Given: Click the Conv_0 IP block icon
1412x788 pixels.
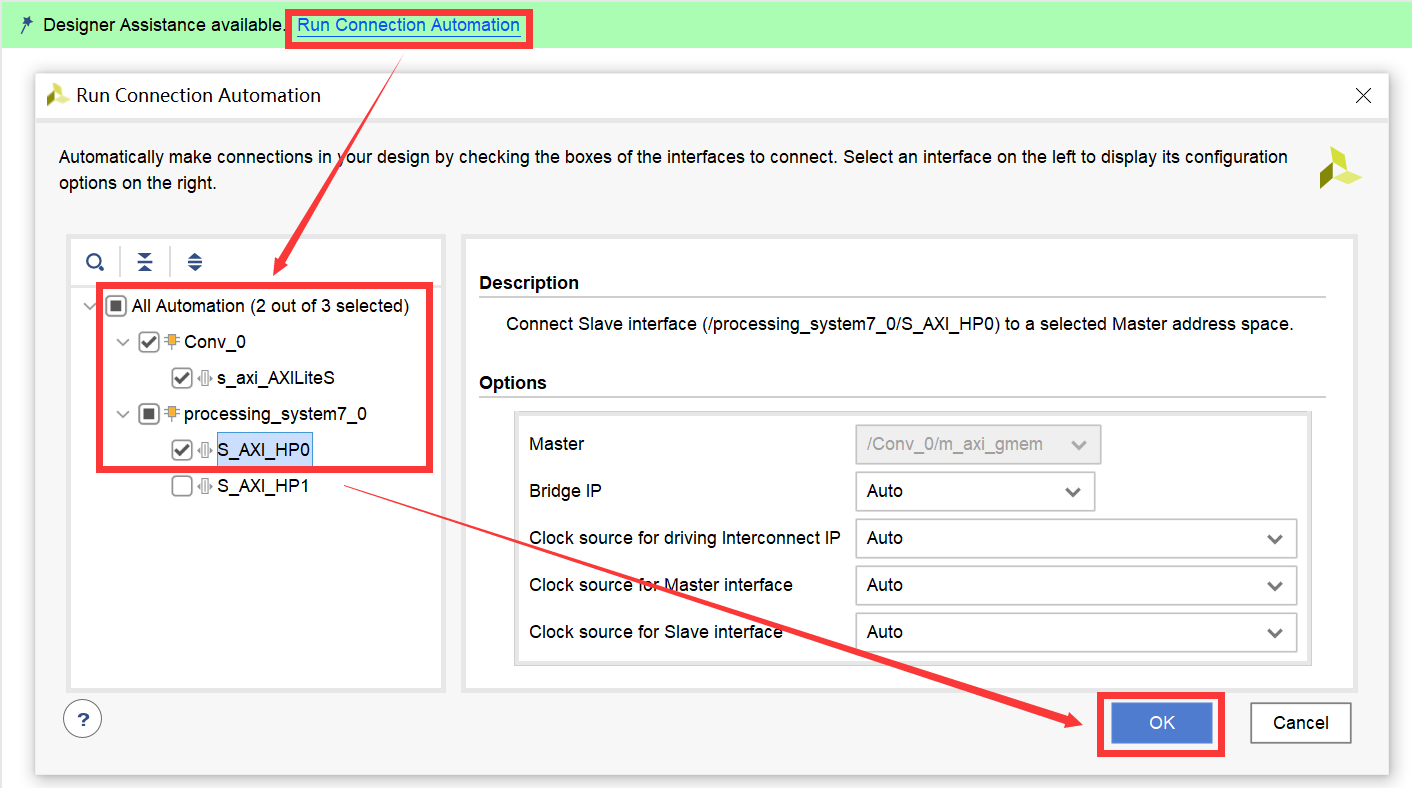Looking at the screenshot, I should (172, 342).
